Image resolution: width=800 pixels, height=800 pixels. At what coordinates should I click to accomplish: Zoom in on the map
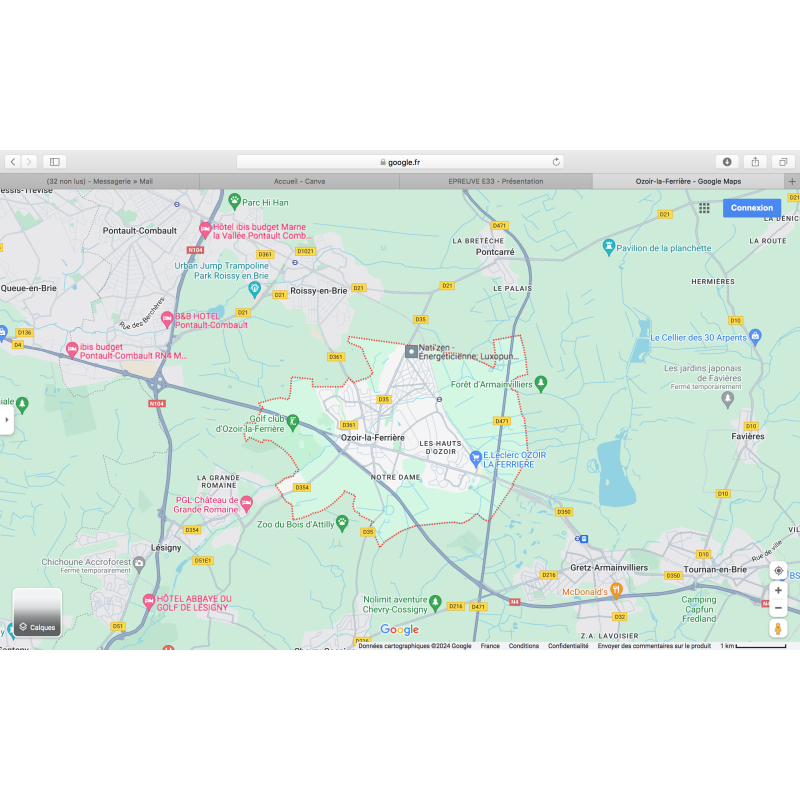pyautogui.click(x=778, y=590)
